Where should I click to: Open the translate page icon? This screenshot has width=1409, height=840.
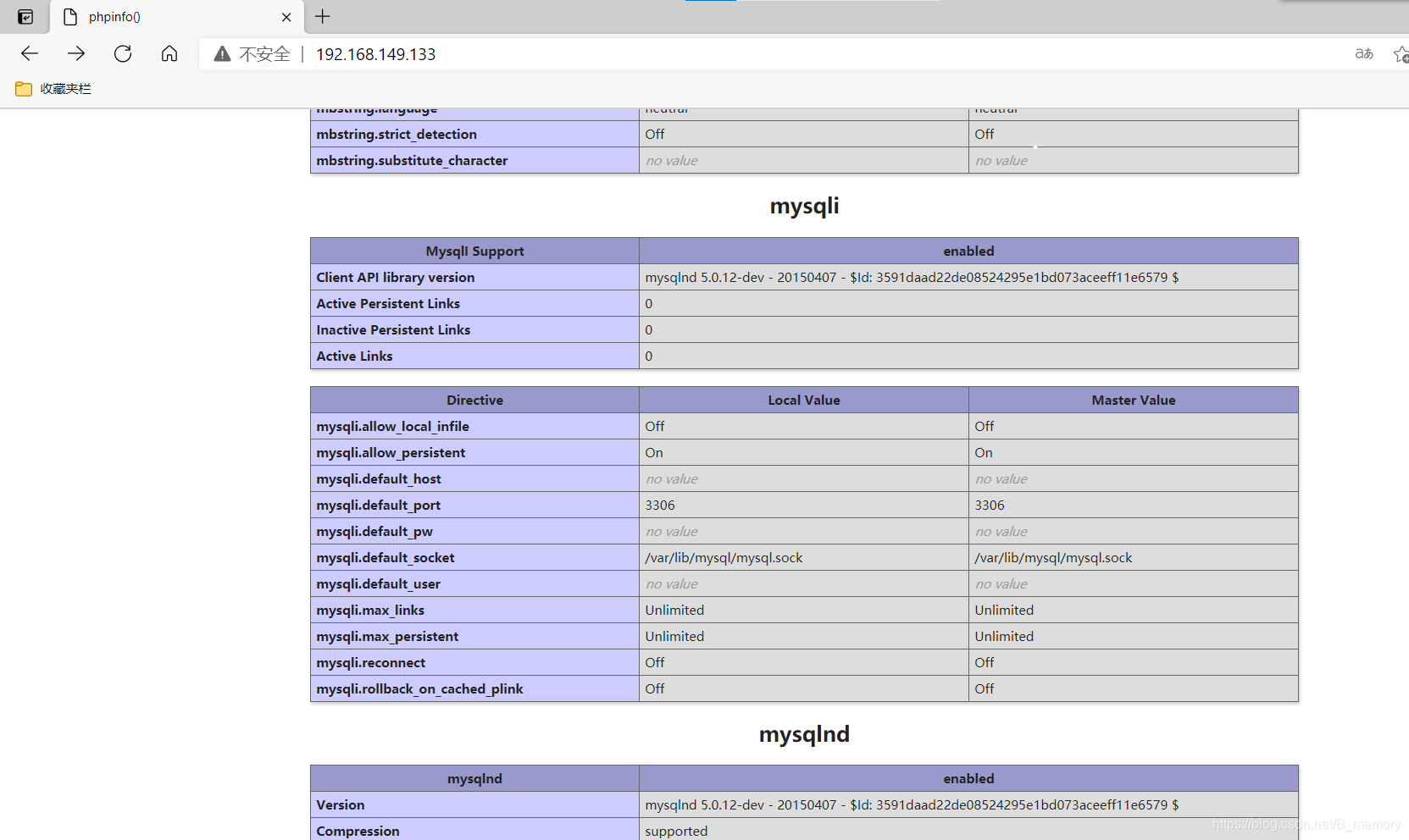click(1364, 54)
